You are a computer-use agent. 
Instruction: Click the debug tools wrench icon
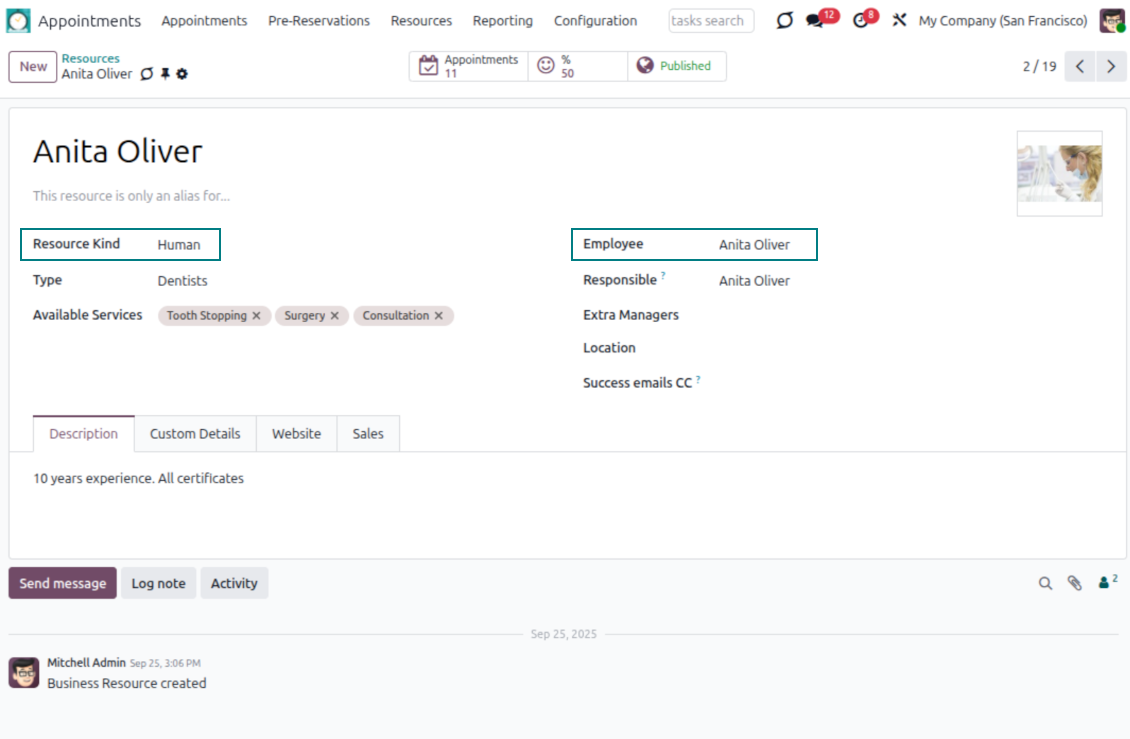899,20
